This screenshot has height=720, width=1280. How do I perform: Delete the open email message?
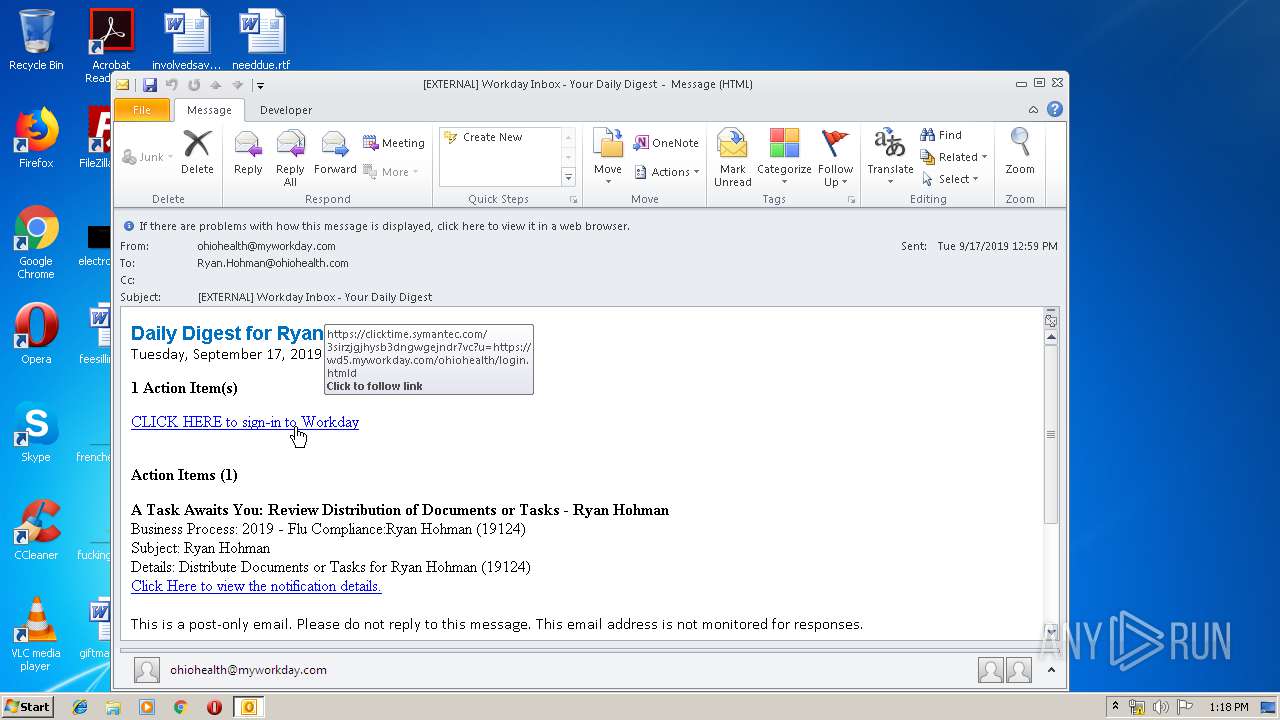point(197,153)
